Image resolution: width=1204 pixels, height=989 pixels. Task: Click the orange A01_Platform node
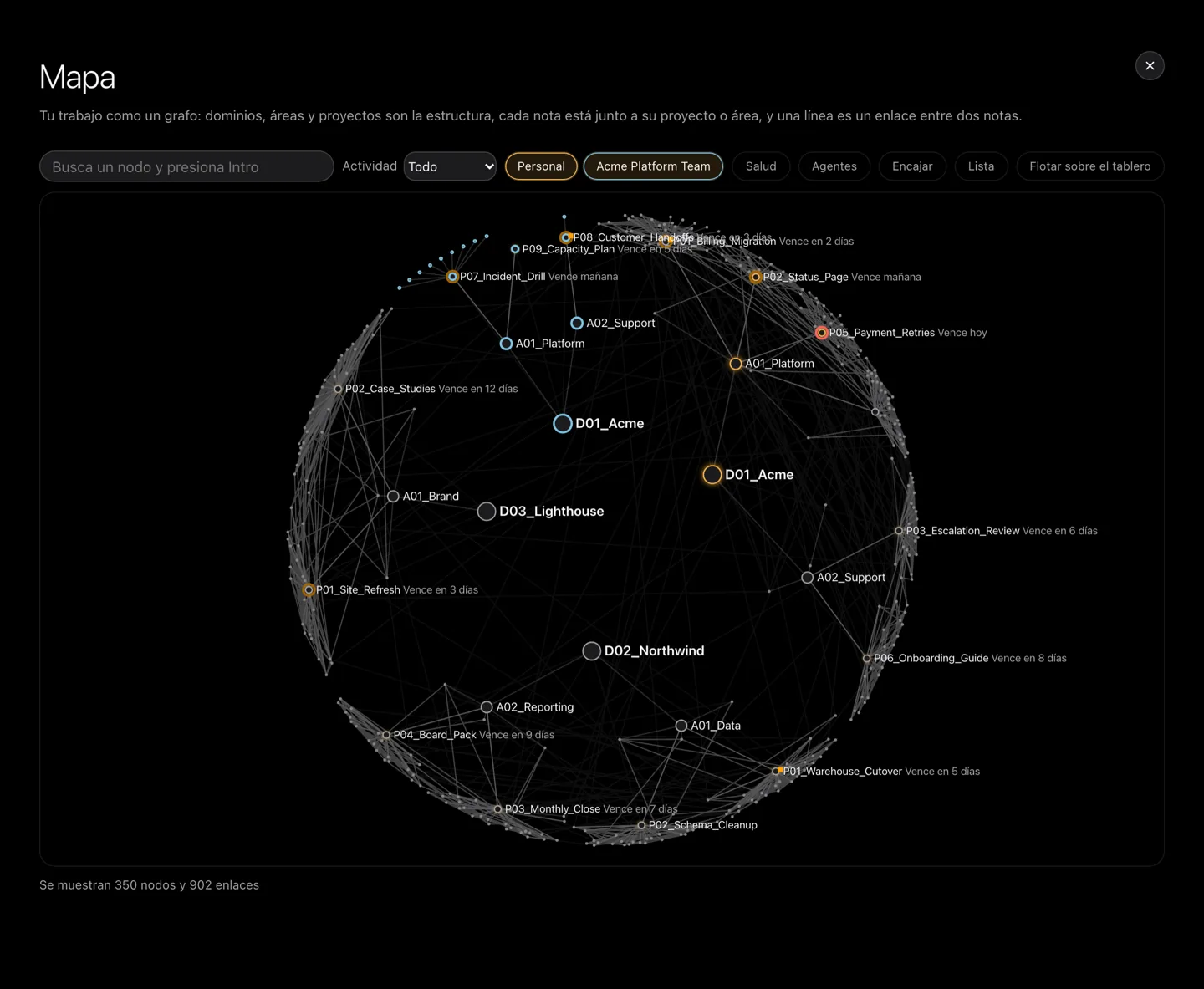coord(736,364)
